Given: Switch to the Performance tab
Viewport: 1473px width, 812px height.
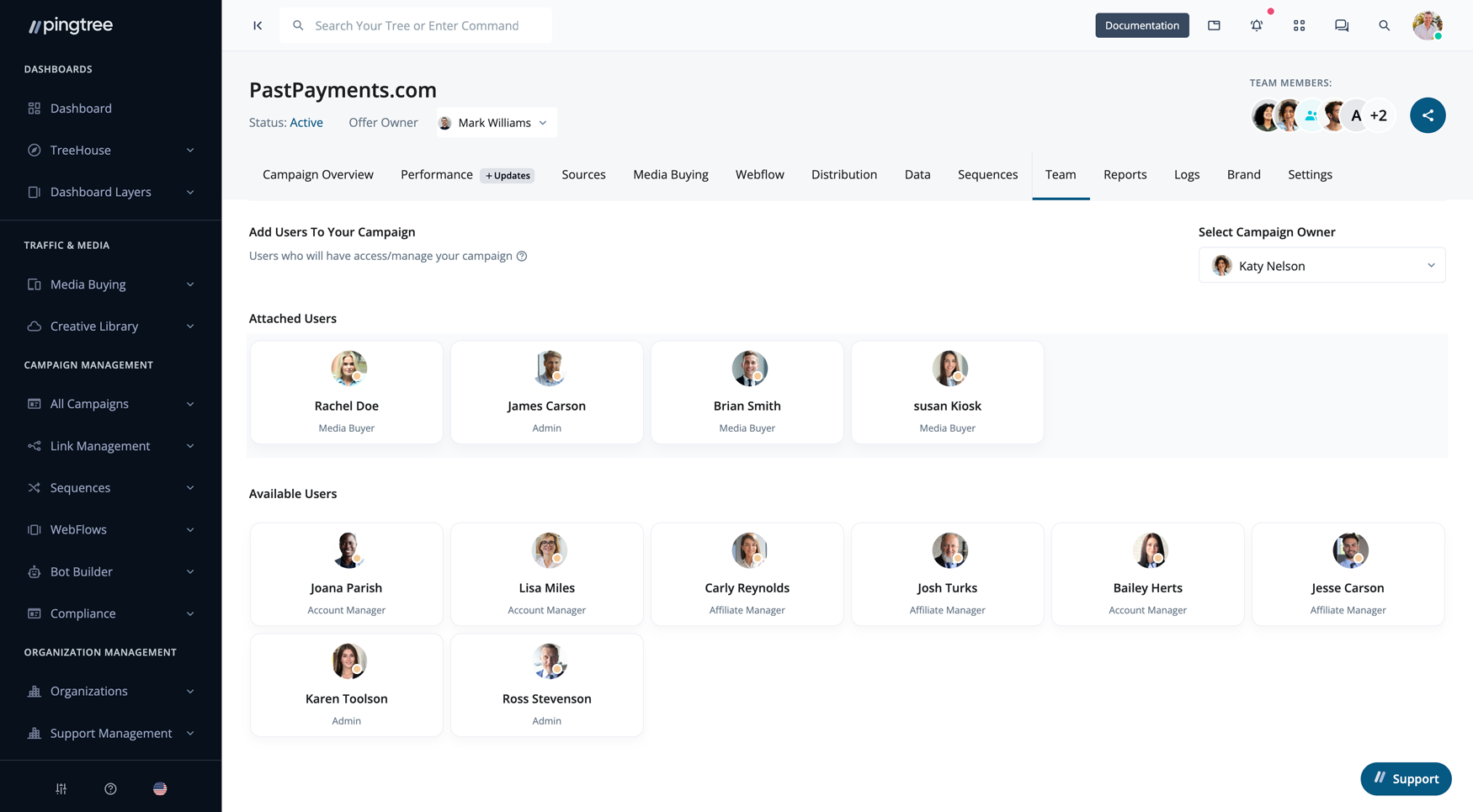Looking at the screenshot, I should coord(437,174).
